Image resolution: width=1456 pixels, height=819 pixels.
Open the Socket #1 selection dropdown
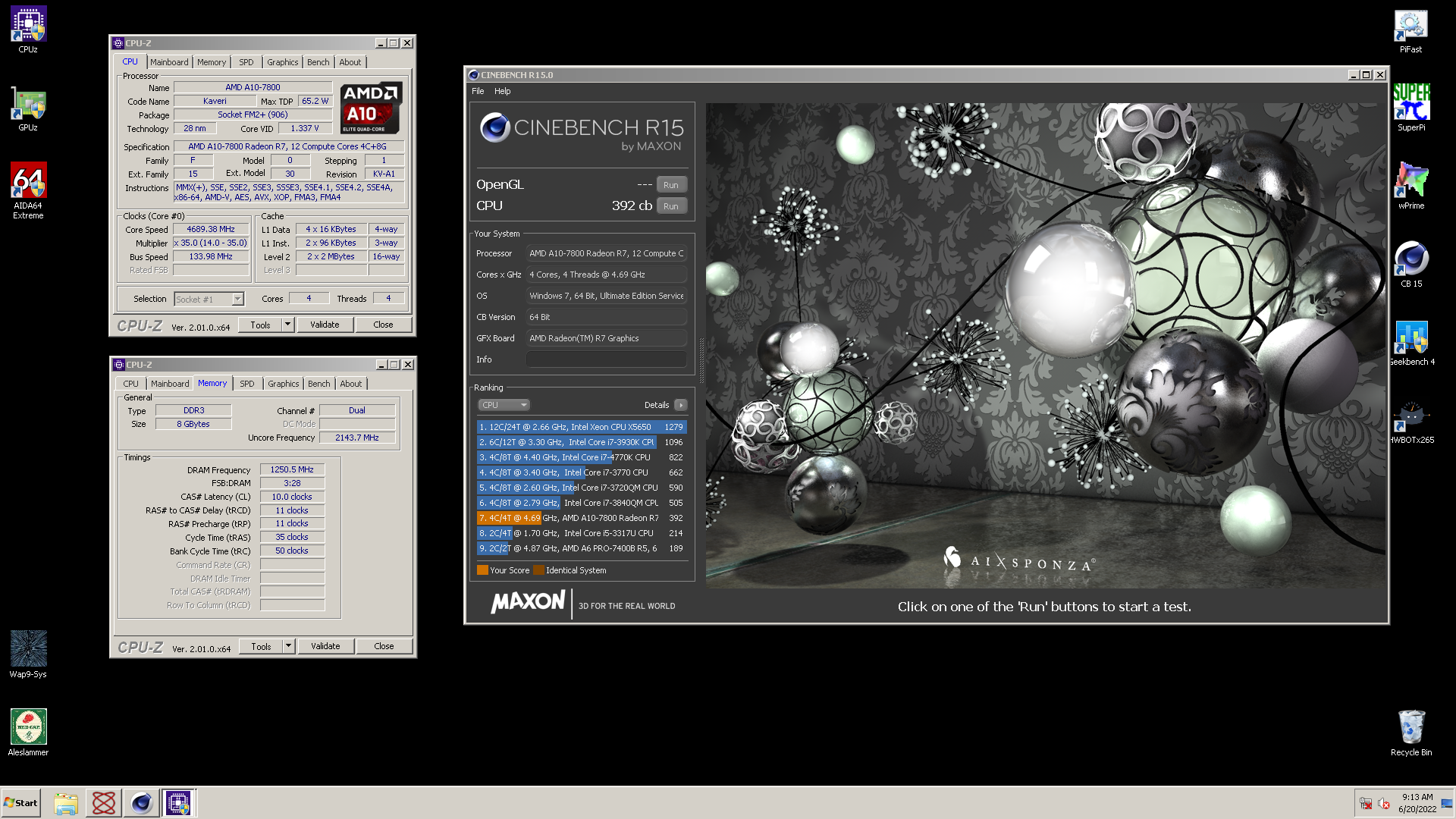(209, 300)
